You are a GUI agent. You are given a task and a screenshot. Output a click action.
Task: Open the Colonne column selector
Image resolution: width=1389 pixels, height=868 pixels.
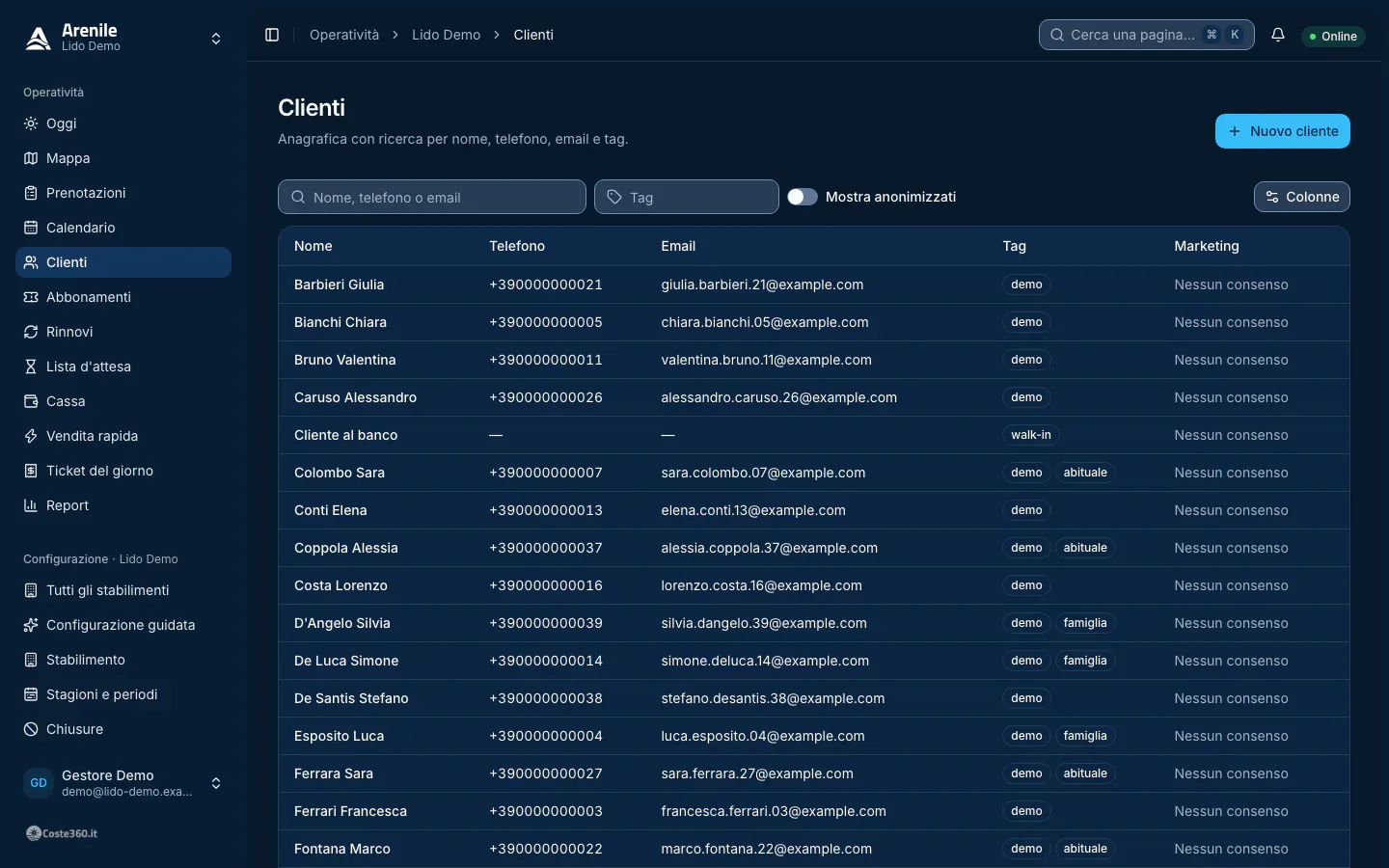1301,197
